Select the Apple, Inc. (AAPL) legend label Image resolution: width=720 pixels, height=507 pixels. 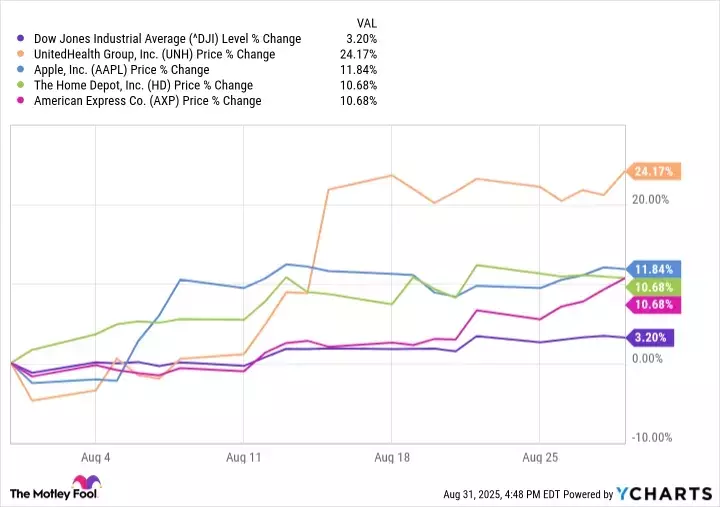tap(122, 70)
